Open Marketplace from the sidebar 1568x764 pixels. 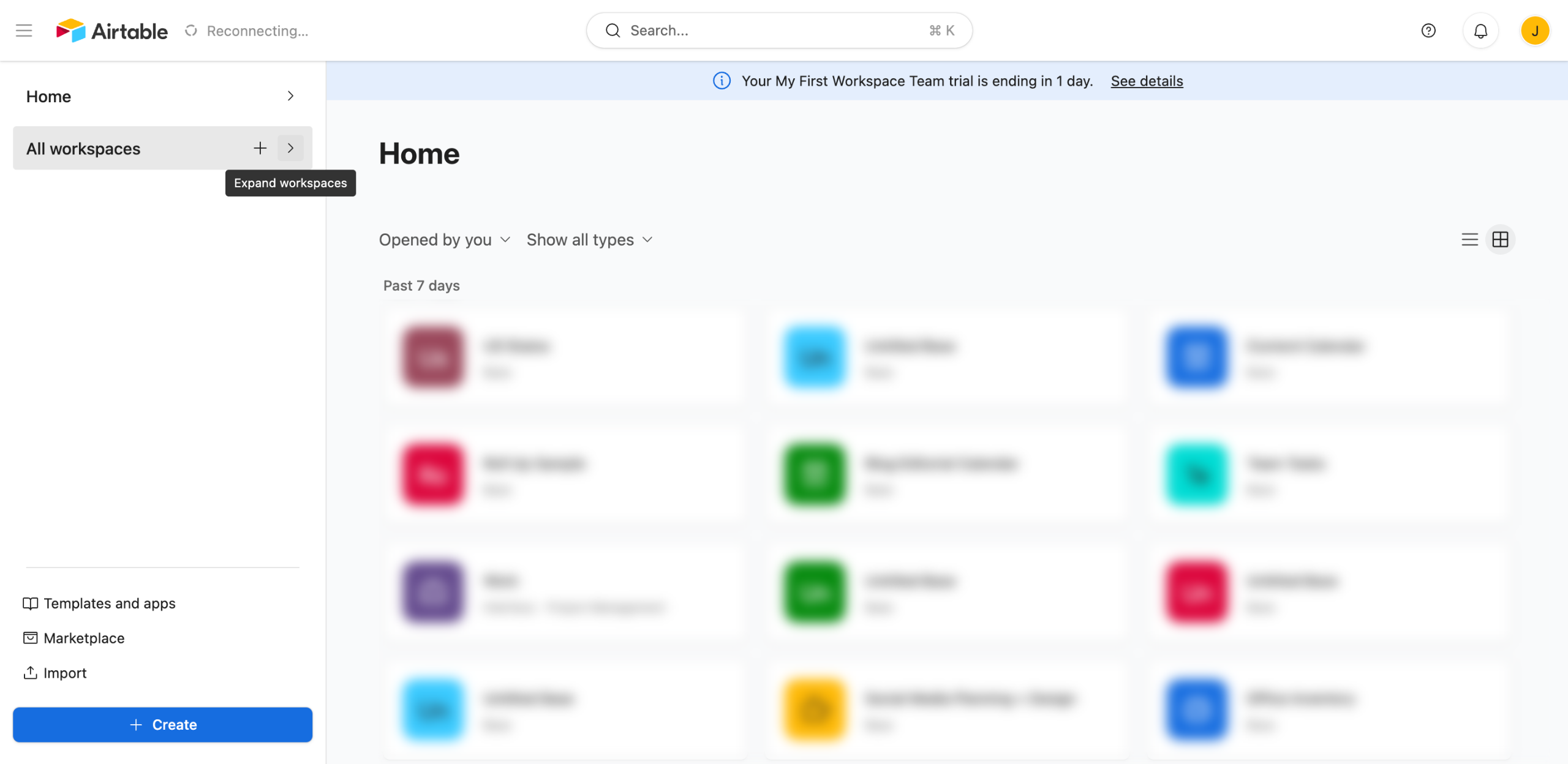tap(73, 639)
